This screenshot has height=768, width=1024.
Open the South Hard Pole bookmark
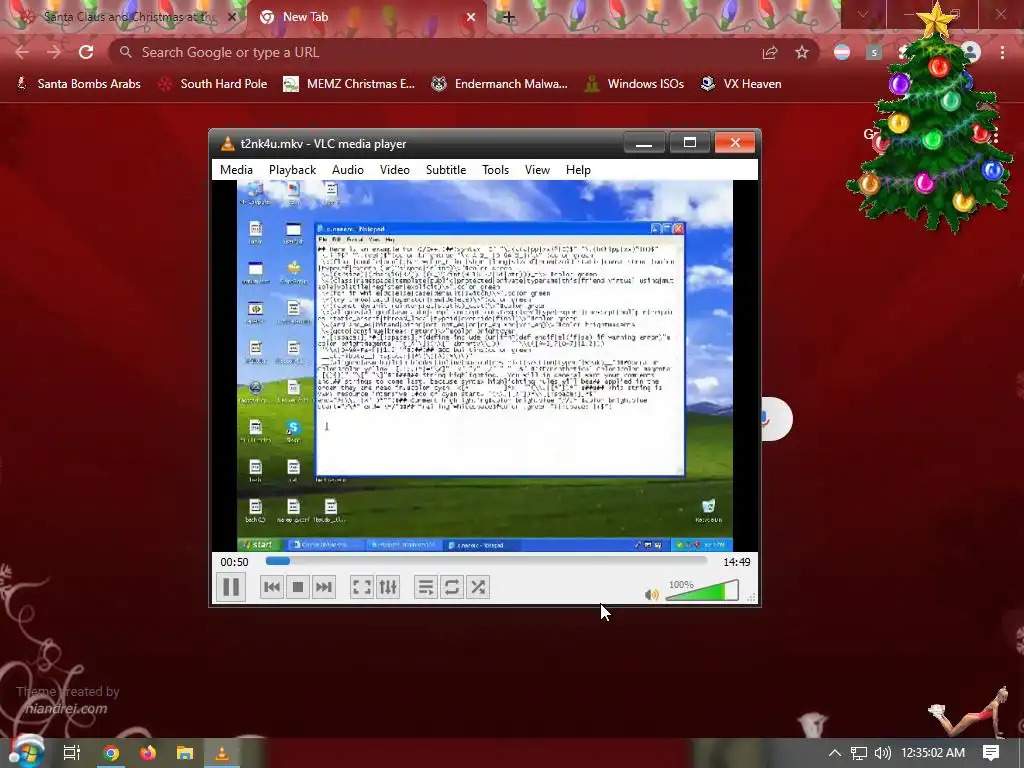[213, 84]
